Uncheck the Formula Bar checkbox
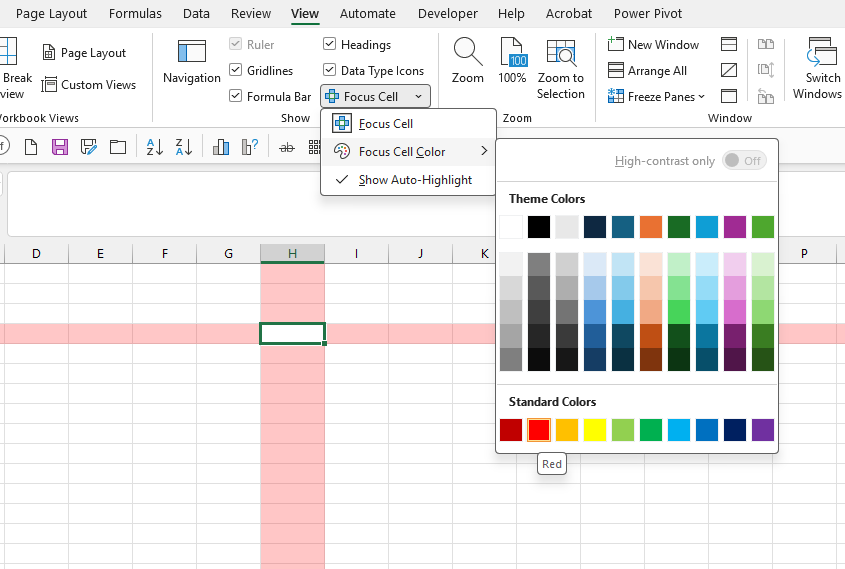Viewport: 845px width, 569px height. pyautogui.click(x=236, y=96)
